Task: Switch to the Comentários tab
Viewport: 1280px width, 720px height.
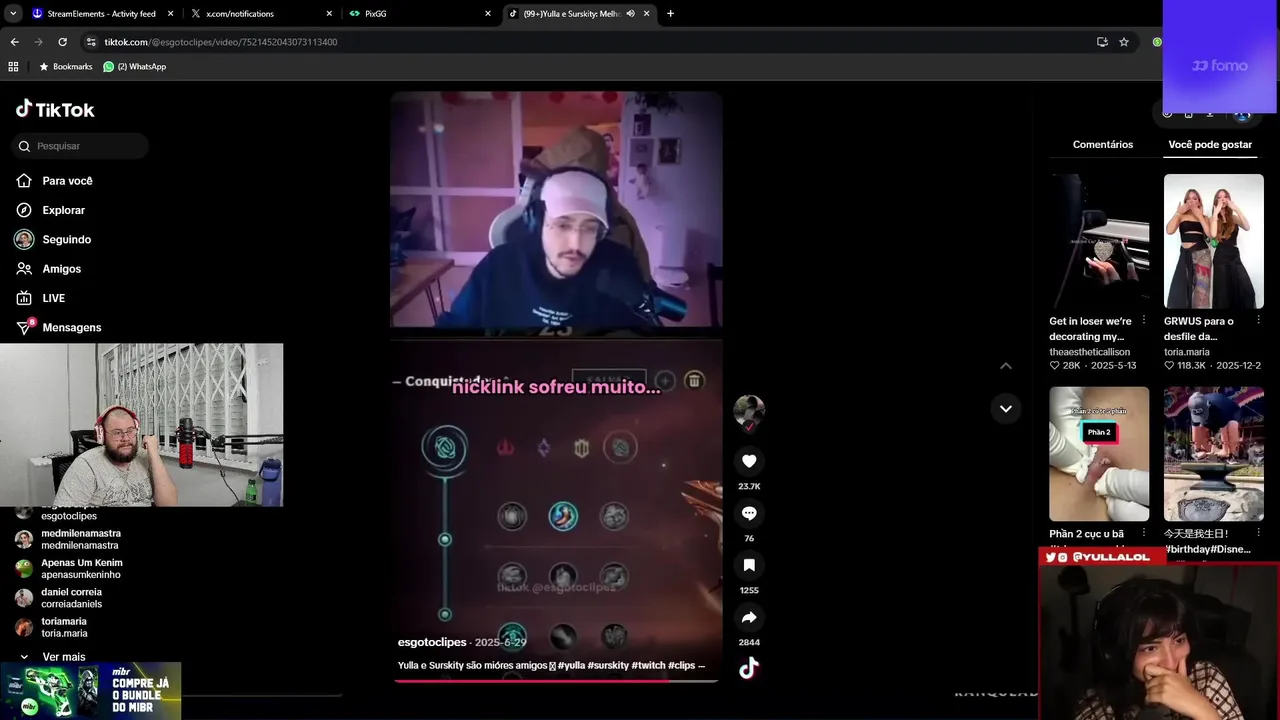Action: pyautogui.click(x=1103, y=145)
